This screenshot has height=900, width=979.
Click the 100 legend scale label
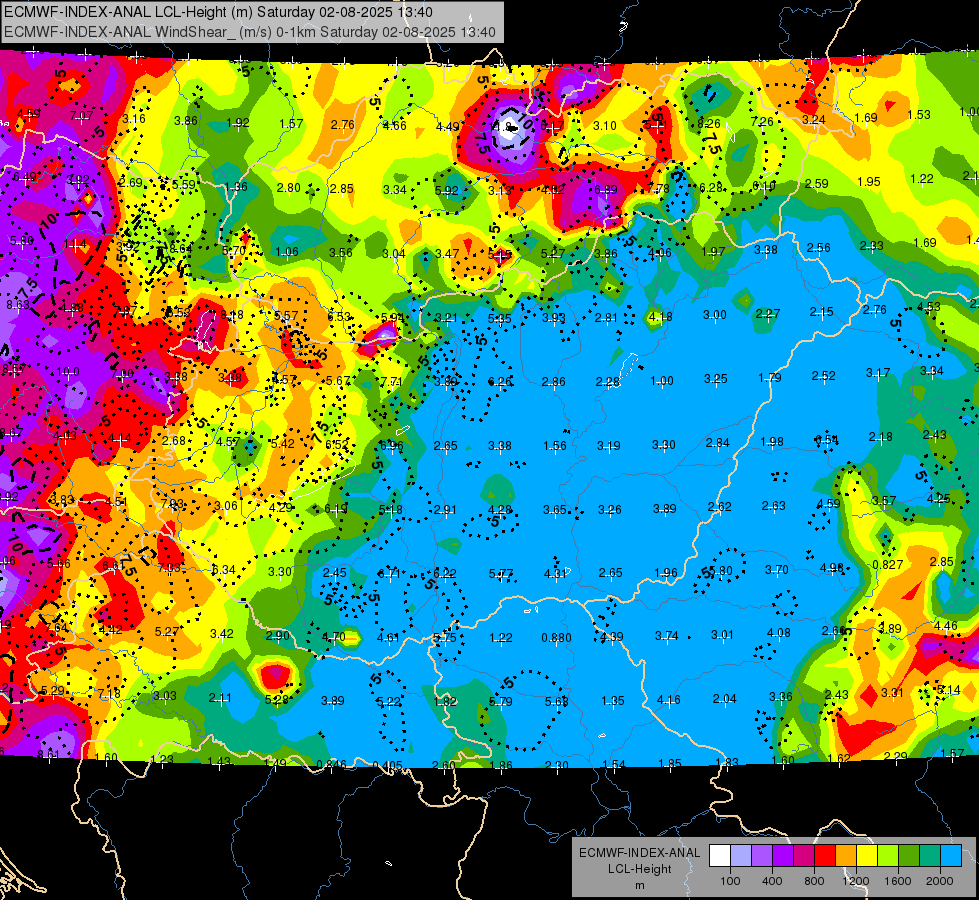click(x=730, y=881)
